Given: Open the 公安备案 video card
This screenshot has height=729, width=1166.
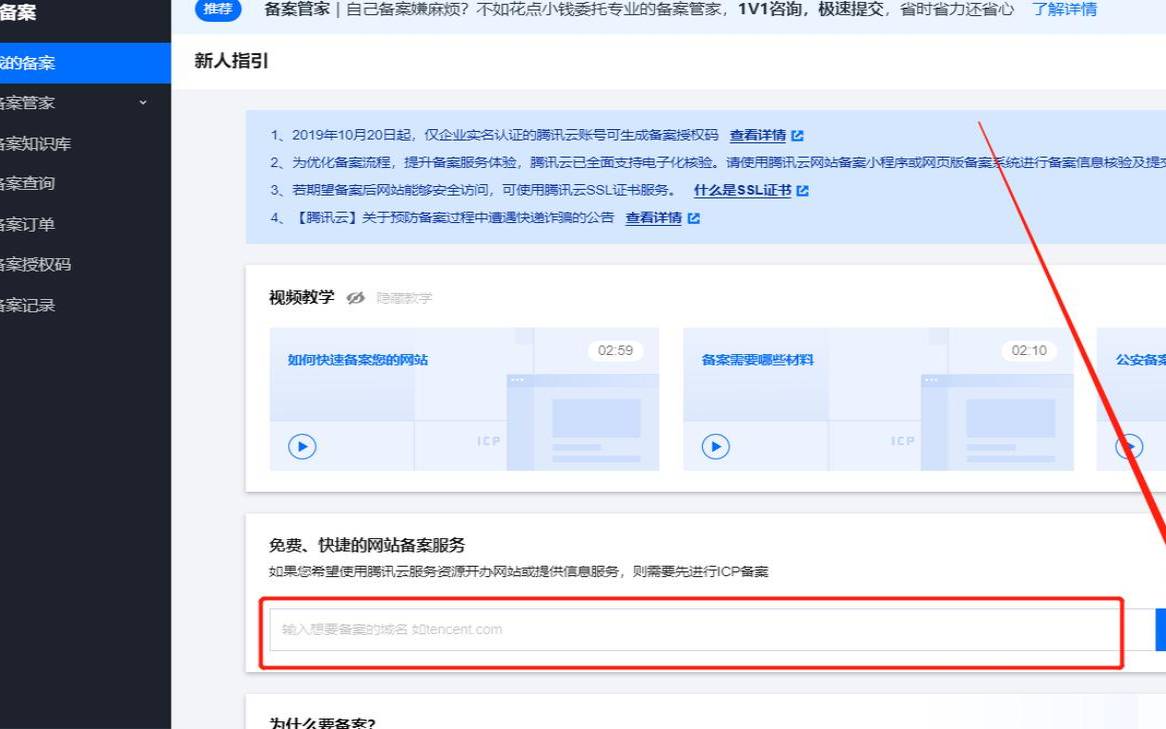Looking at the screenshot, I should [x=1131, y=399].
